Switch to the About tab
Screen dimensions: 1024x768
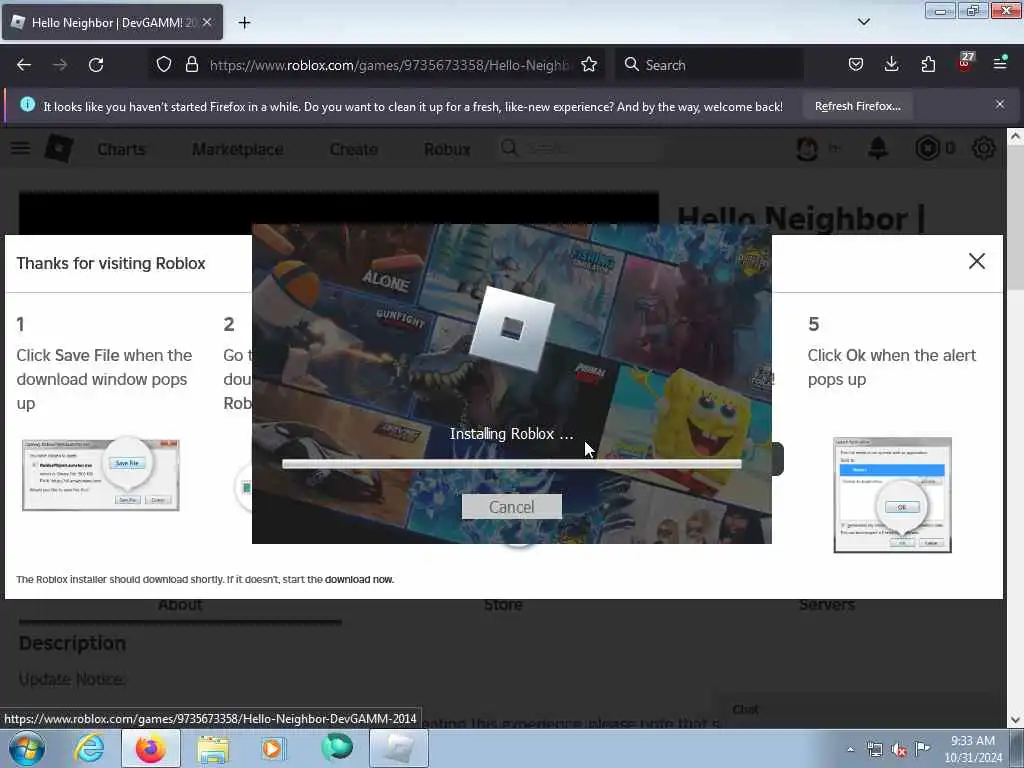click(180, 606)
